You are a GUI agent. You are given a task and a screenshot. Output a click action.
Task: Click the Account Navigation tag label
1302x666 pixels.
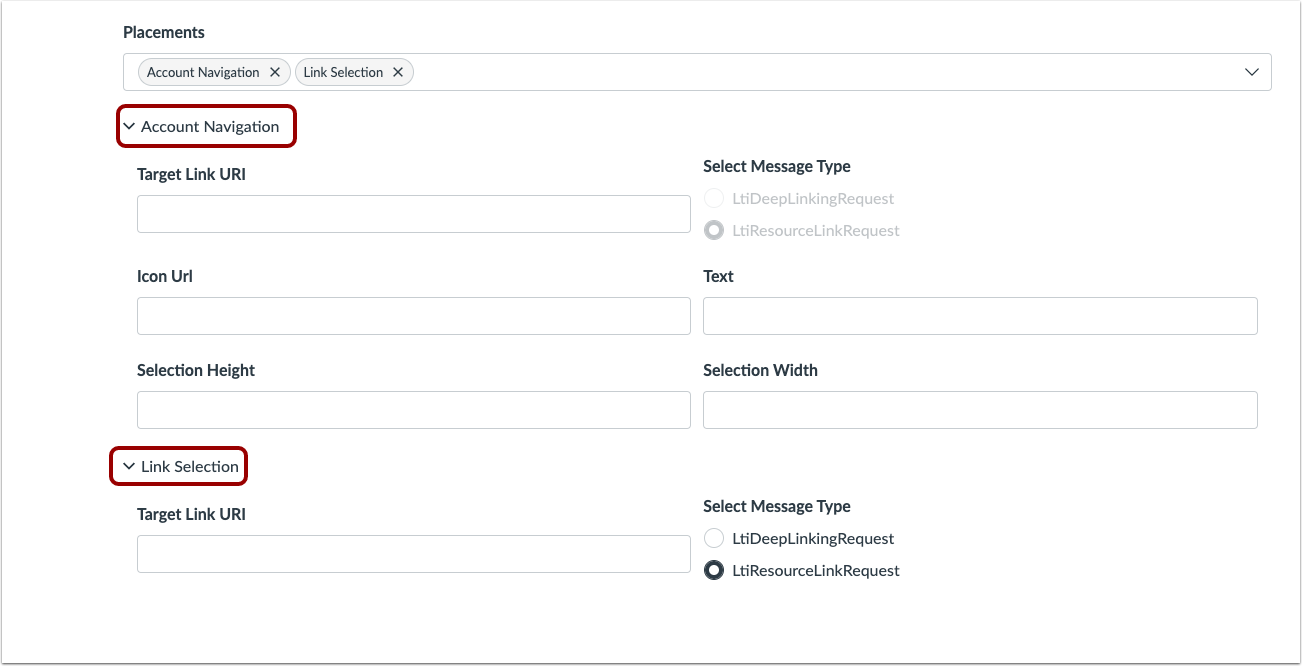203,72
